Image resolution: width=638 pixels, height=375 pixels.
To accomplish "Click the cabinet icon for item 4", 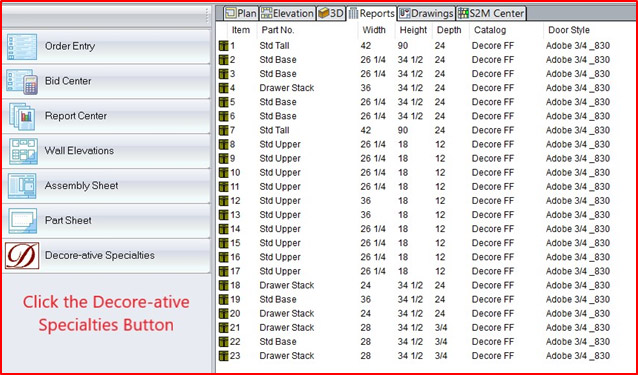I will (x=223, y=88).
